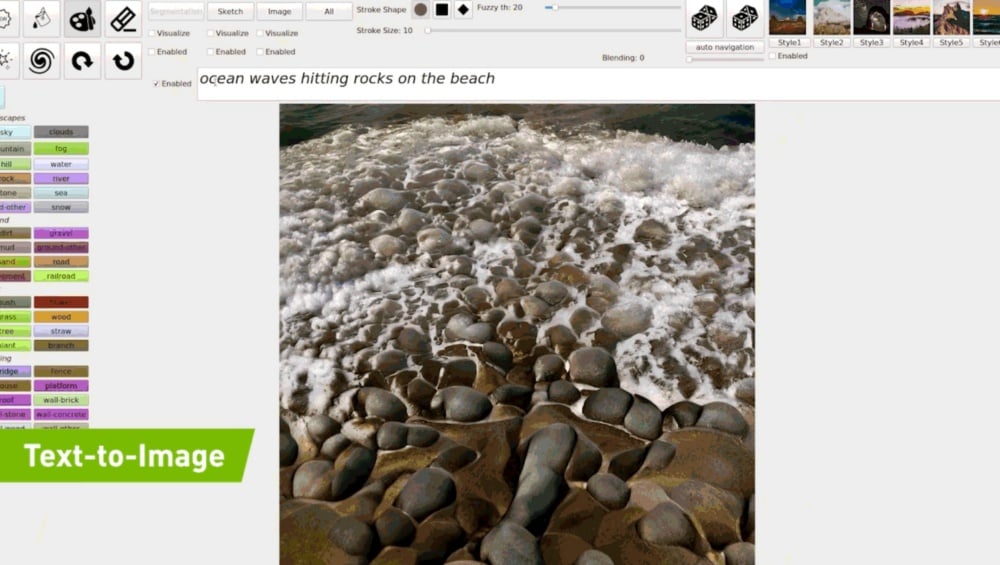The height and width of the screenshot is (565, 1000).
Task: Pick the wall-brick label swatch
Action: [61, 400]
